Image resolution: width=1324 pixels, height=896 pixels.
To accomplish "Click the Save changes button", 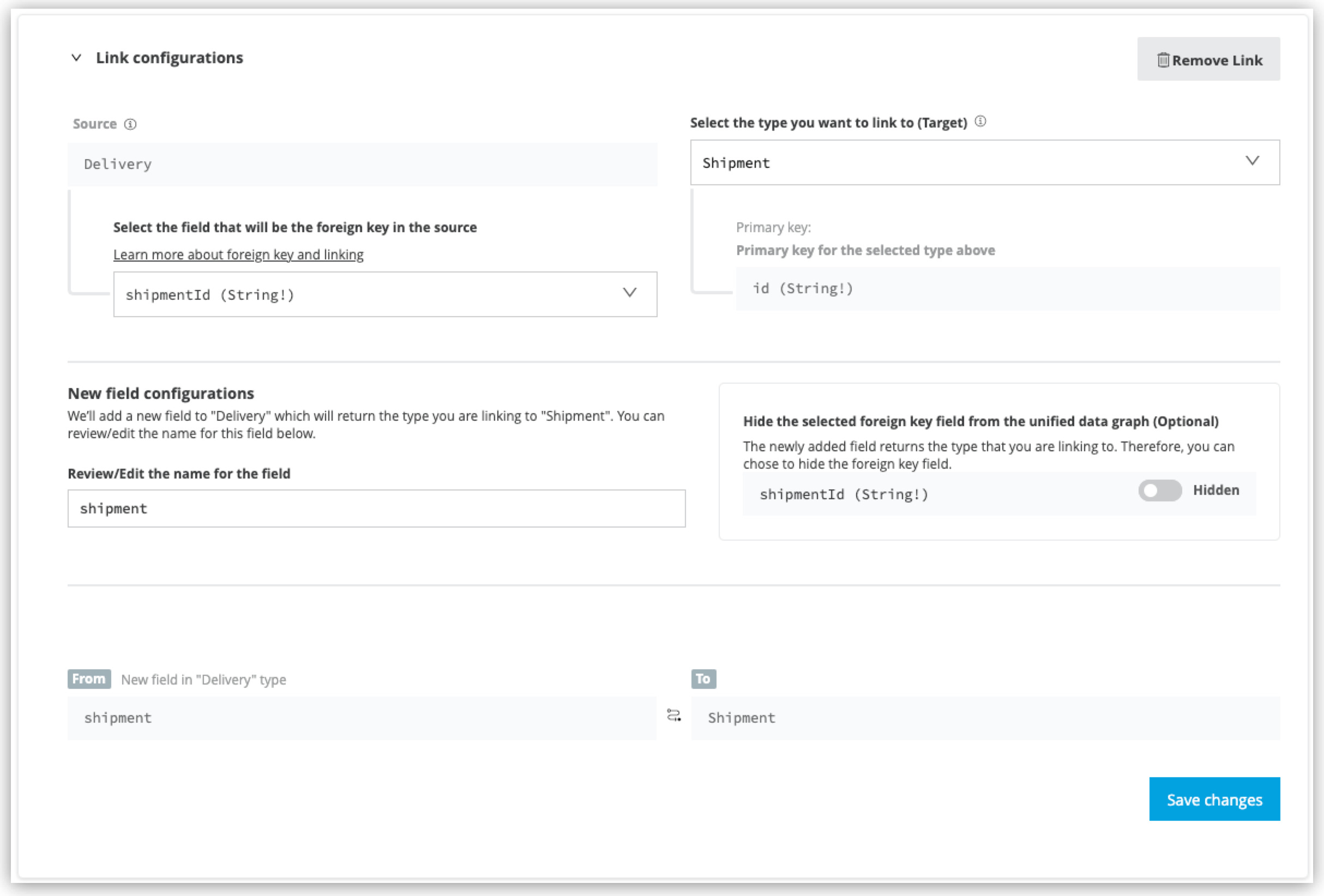I will click(1214, 799).
